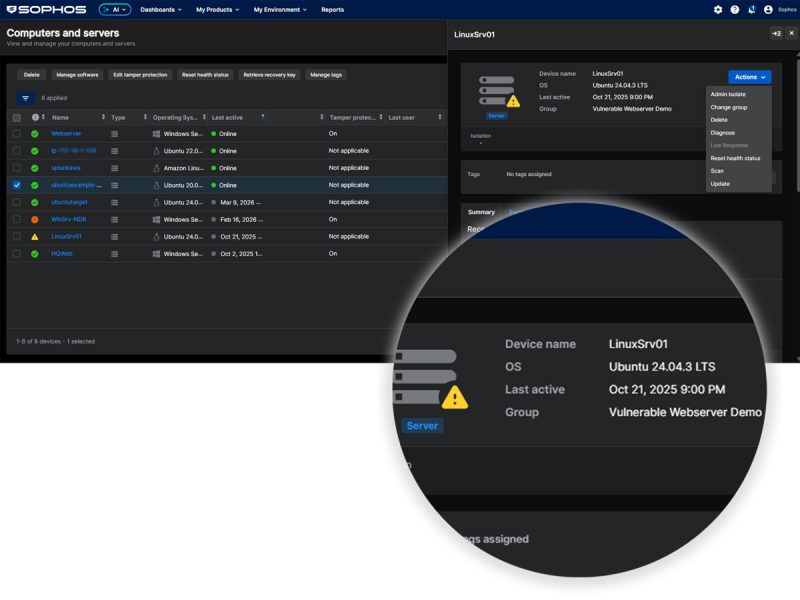Collapse the LinuxSrv01 side panel using the arrow icon
The width and height of the screenshot is (800, 600).
click(777, 34)
